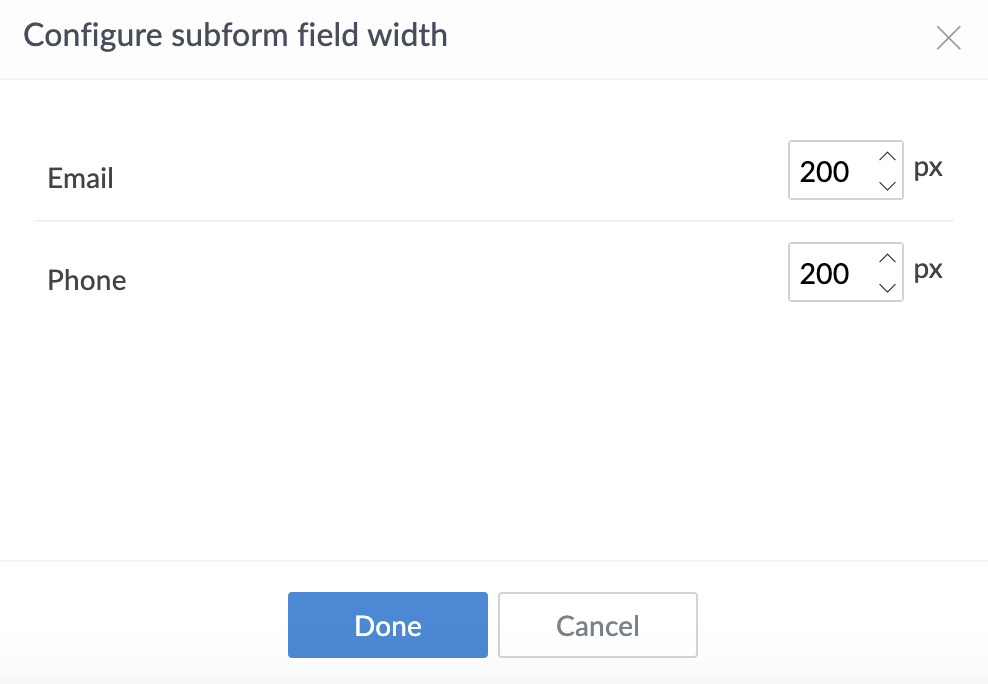Click the footer area right of Cancel
This screenshot has width=988, height=684.
pyautogui.click(x=840, y=625)
